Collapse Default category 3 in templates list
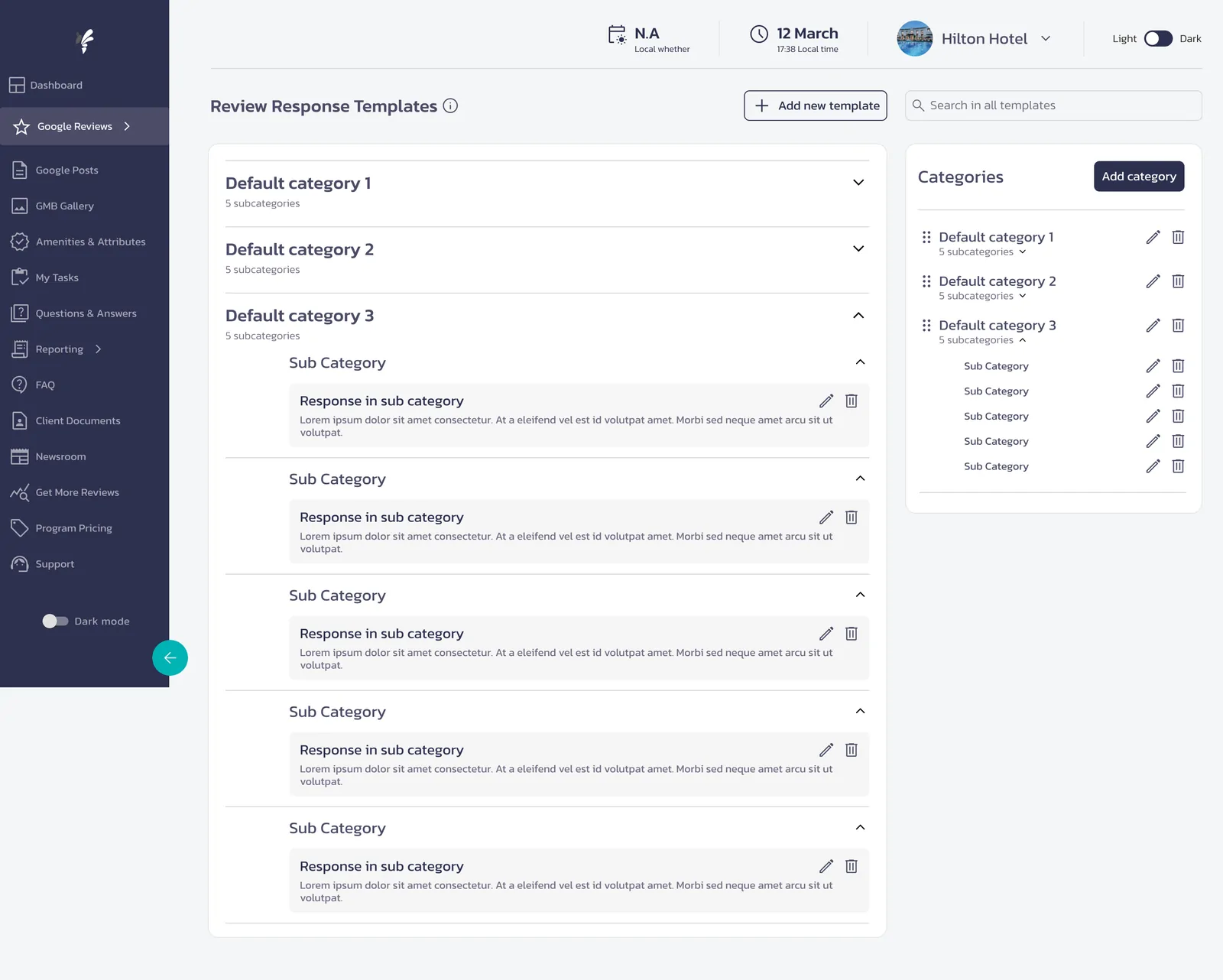Image resolution: width=1223 pixels, height=980 pixels. [x=858, y=316]
